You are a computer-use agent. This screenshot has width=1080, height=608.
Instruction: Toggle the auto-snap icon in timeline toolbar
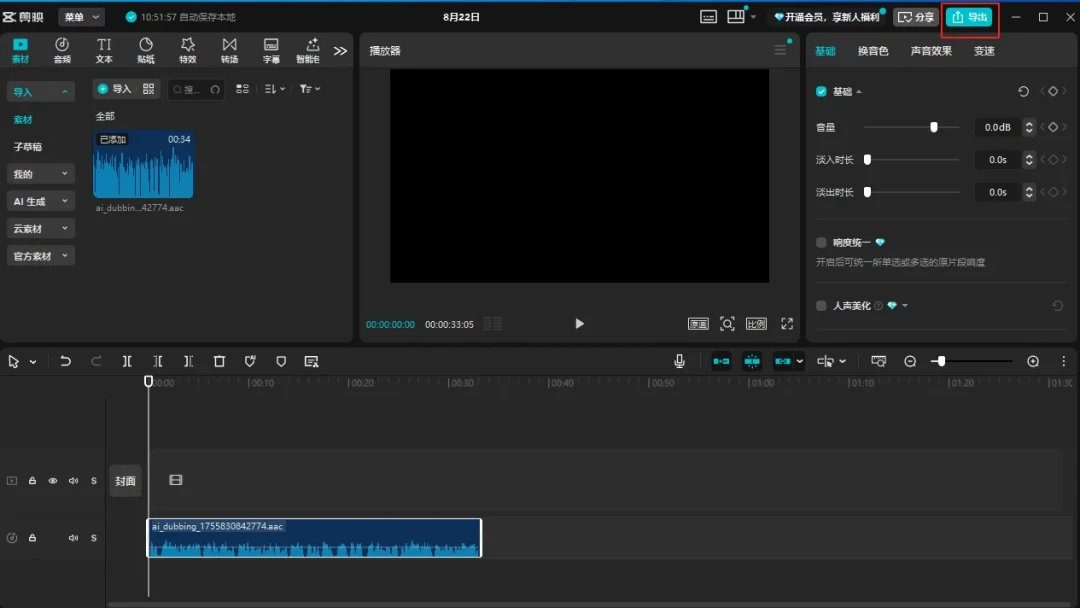point(752,361)
